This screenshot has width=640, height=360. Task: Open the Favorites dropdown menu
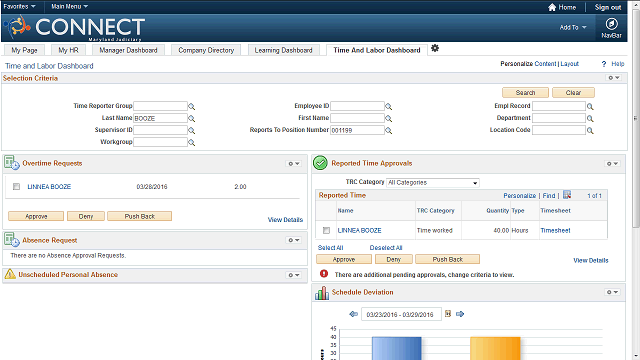click(19, 7)
